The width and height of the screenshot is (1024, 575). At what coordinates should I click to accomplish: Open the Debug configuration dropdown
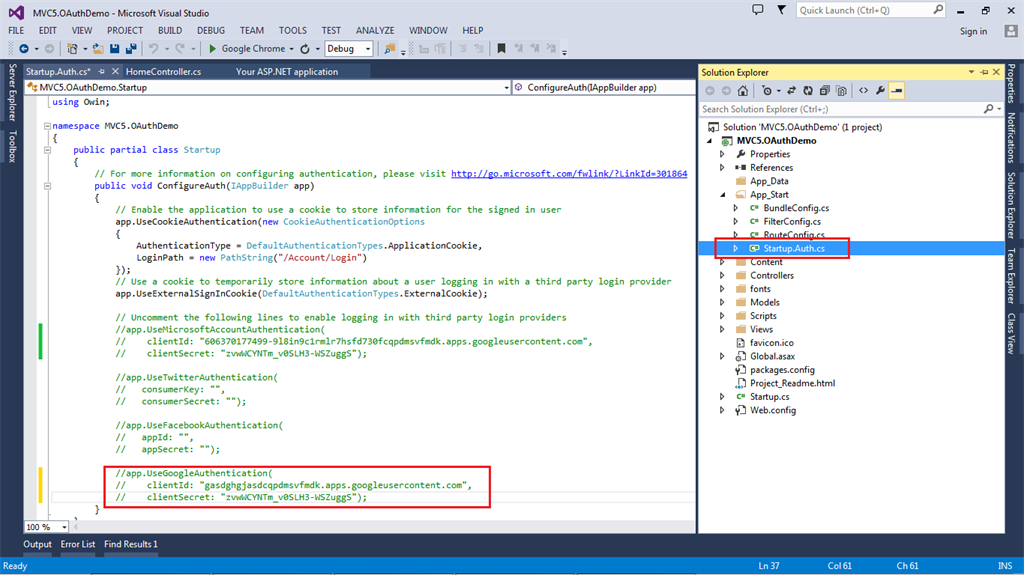[368, 48]
